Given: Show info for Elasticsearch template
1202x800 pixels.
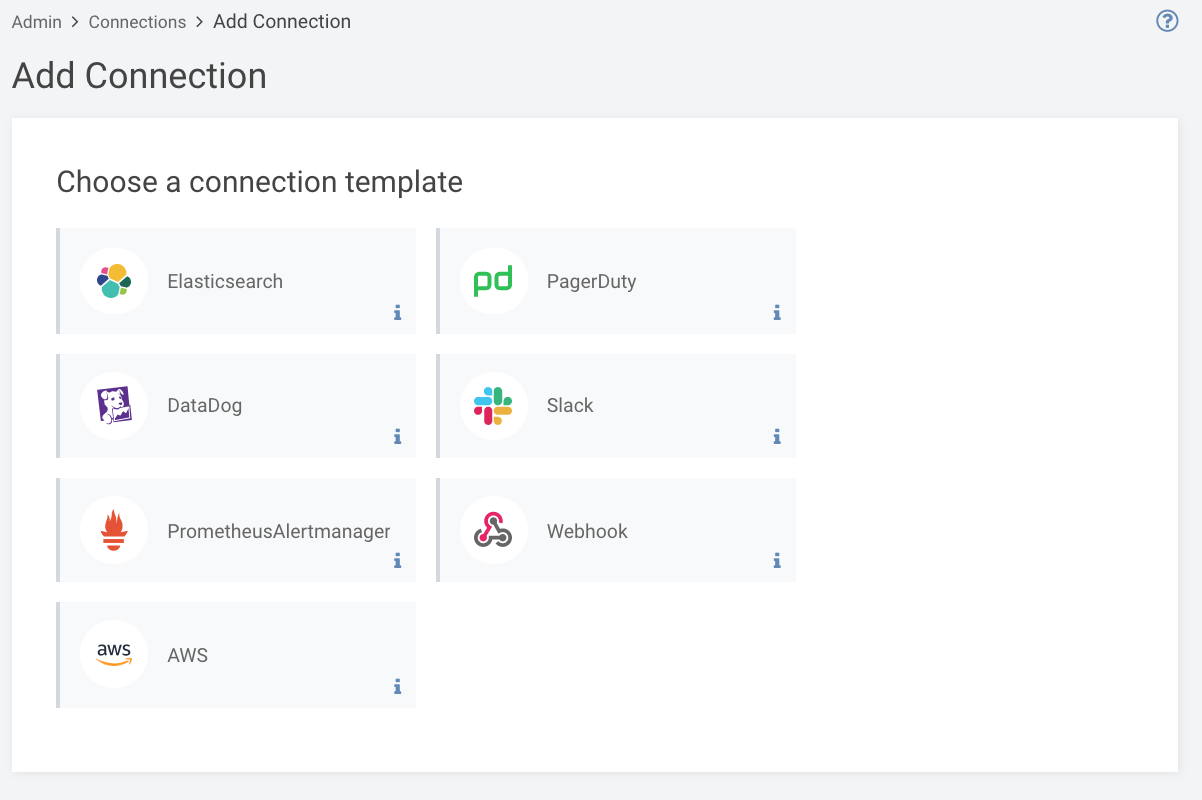Looking at the screenshot, I should pos(397,313).
